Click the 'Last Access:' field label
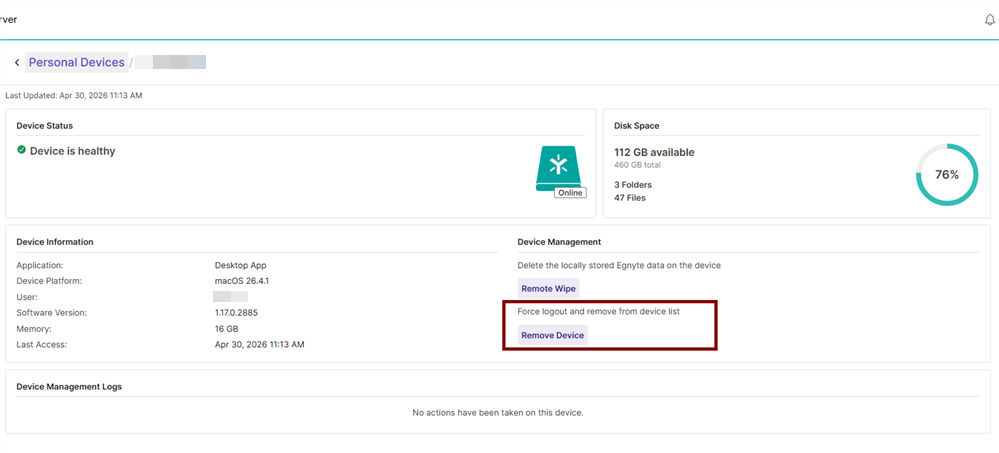The image size is (999, 453). click(41, 345)
